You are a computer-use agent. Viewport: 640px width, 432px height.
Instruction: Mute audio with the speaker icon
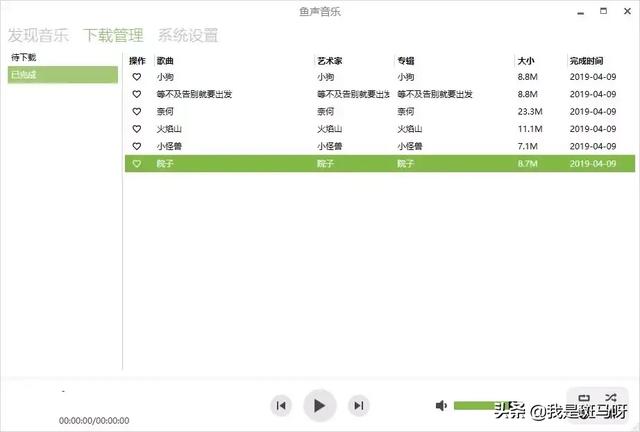coord(441,405)
